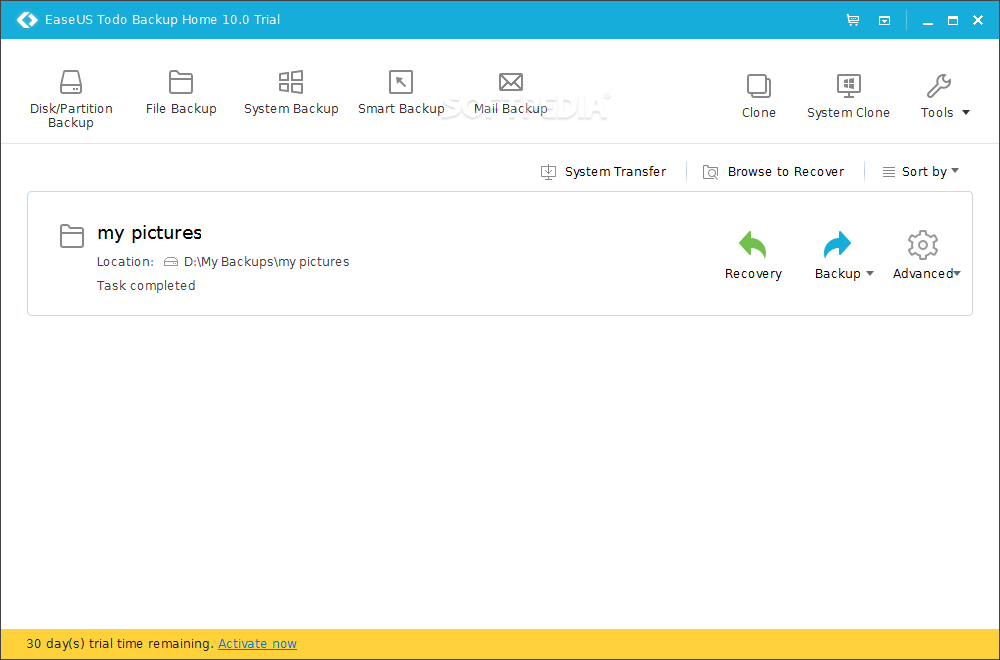Click System Transfer
Viewport: 1000px width, 660px height.
pos(603,172)
